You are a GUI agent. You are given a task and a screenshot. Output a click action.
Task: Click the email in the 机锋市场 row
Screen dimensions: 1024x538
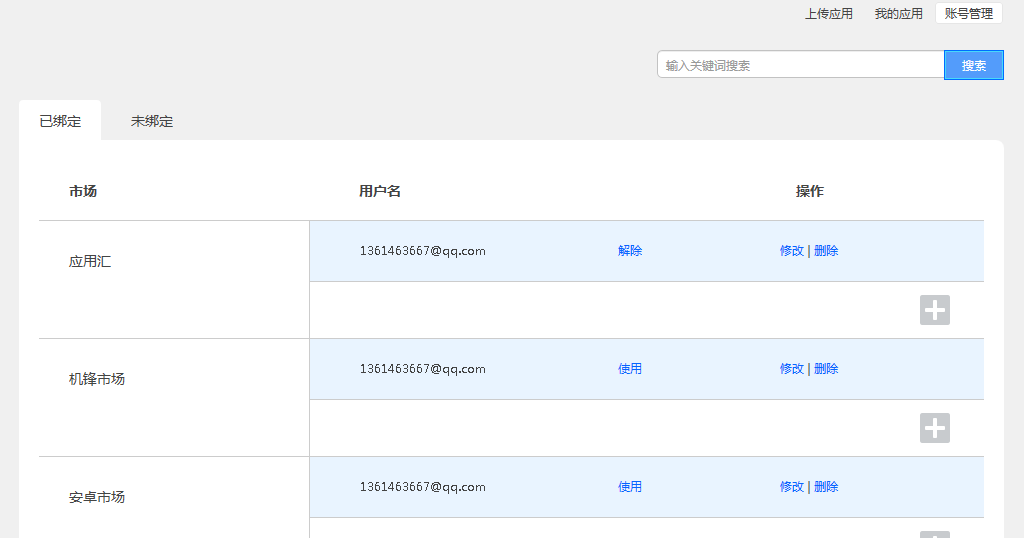(x=423, y=369)
